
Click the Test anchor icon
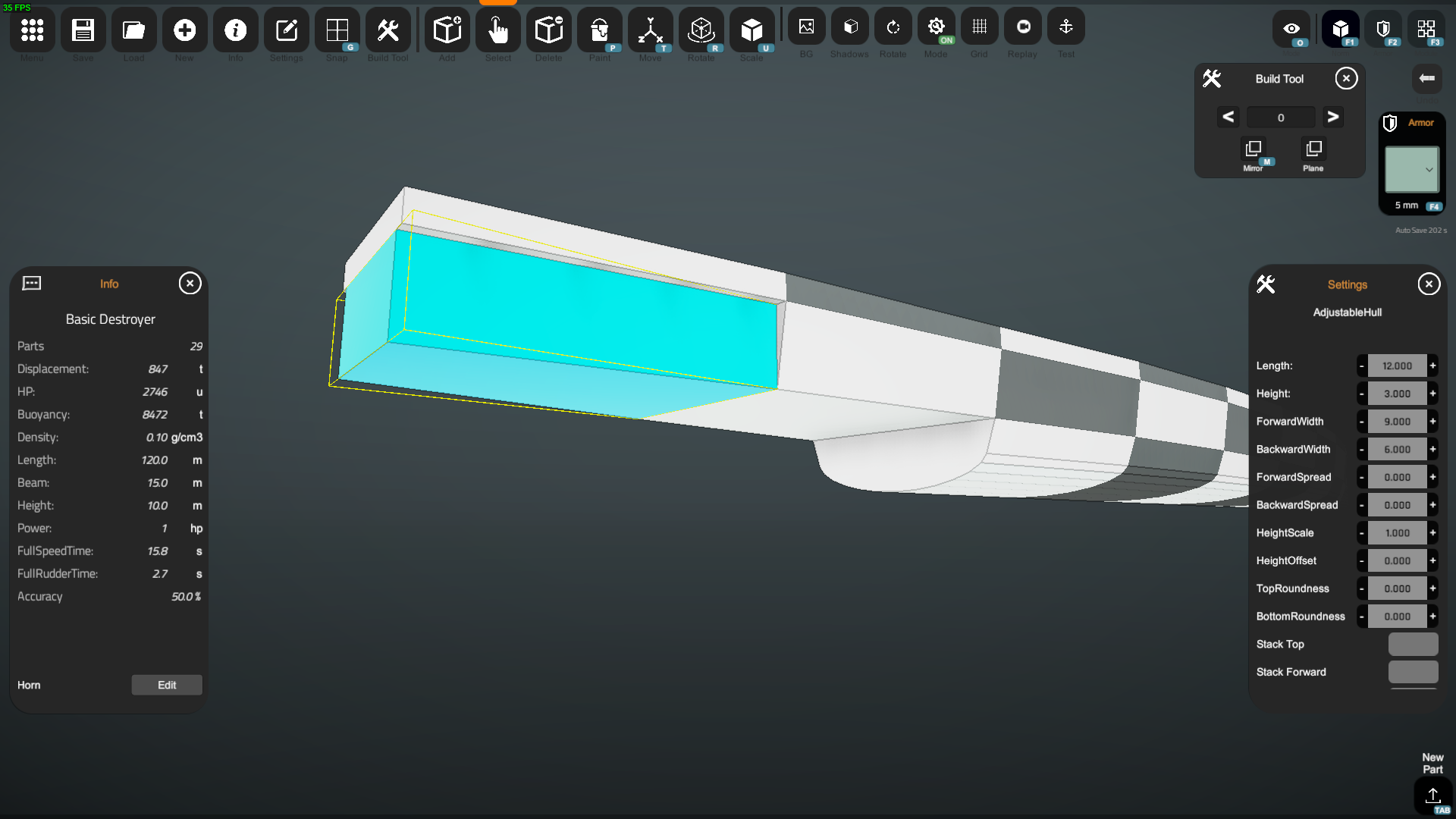click(x=1065, y=27)
